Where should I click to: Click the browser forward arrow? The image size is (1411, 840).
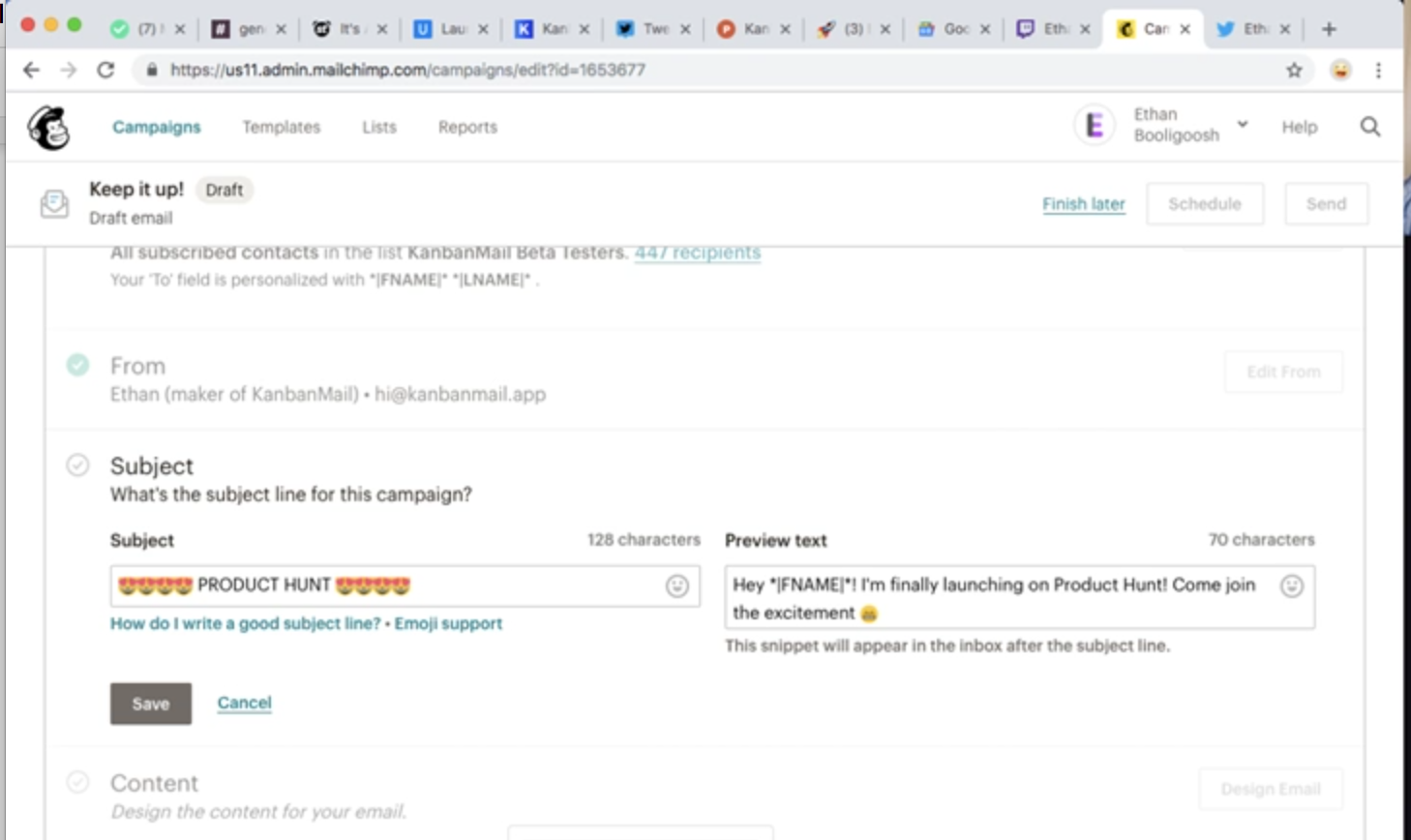coord(68,70)
